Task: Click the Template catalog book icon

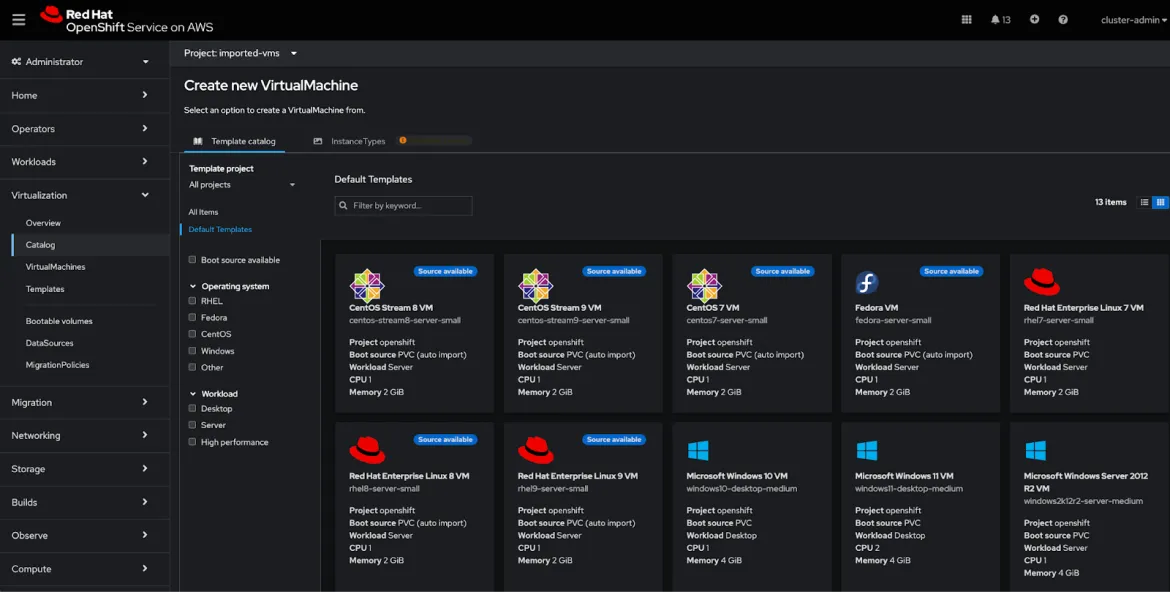Action: [198, 141]
